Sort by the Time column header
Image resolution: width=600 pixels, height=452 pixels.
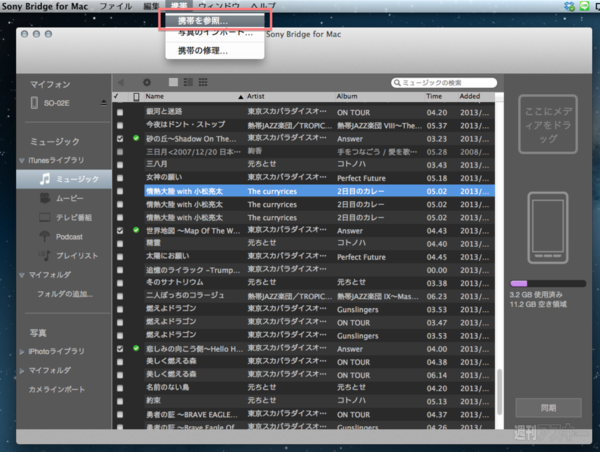(441, 96)
